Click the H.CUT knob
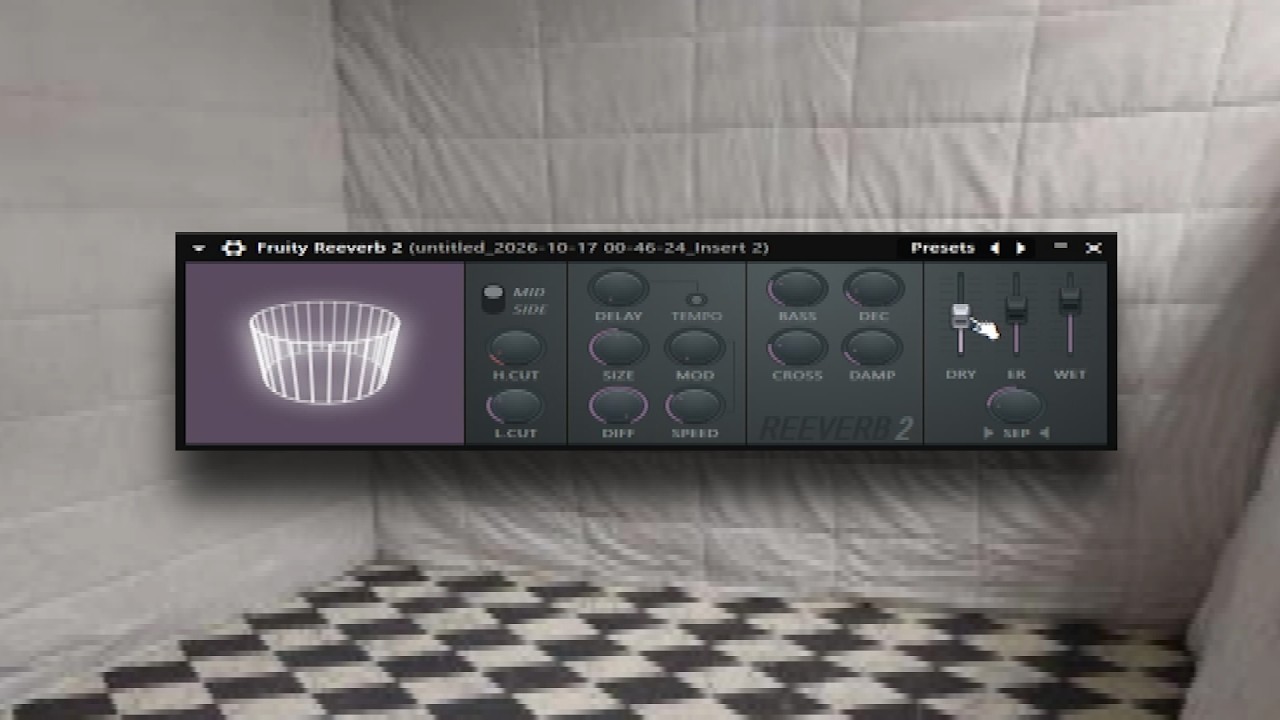The image size is (1280, 720). pyautogui.click(x=516, y=348)
